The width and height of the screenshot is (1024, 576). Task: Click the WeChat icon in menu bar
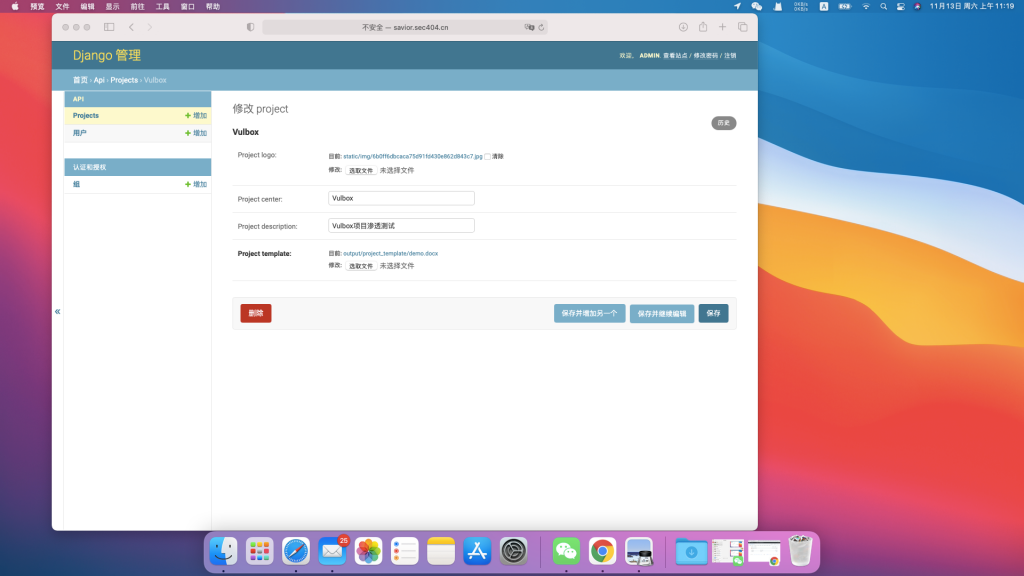click(x=757, y=7)
